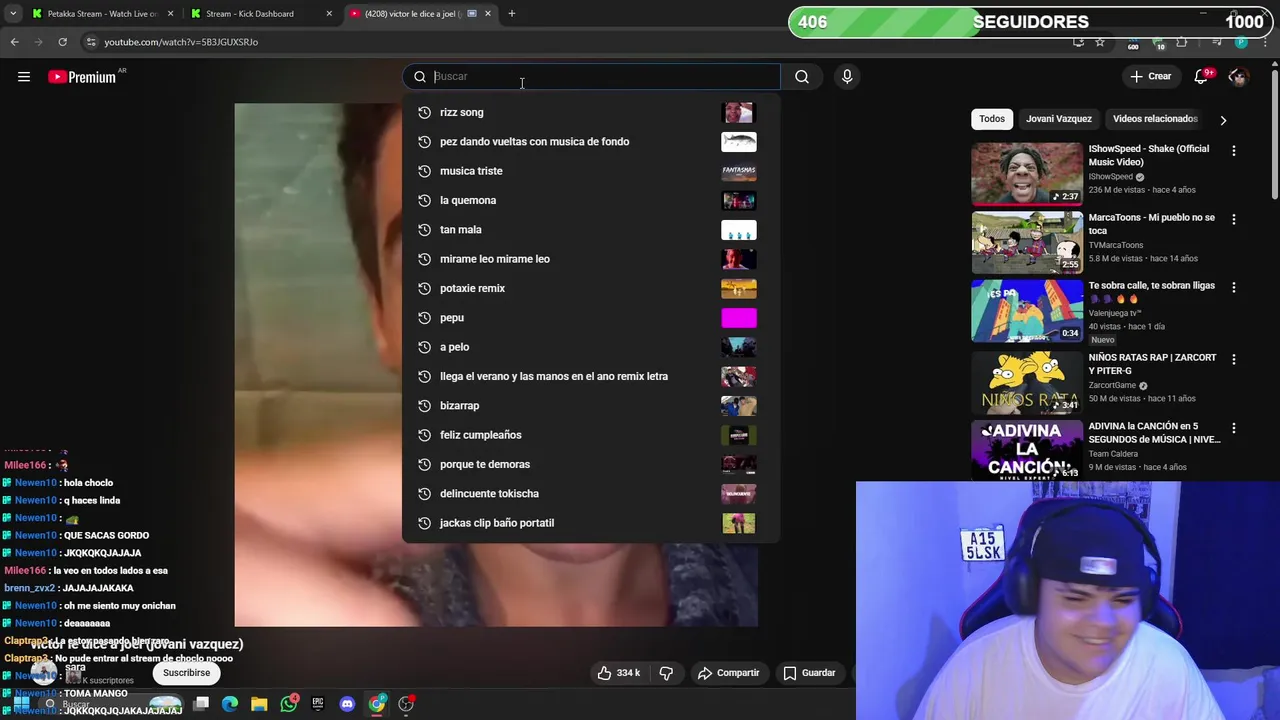1280x720 pixels.
Task: Open a new browser tab
Action: 512,14
